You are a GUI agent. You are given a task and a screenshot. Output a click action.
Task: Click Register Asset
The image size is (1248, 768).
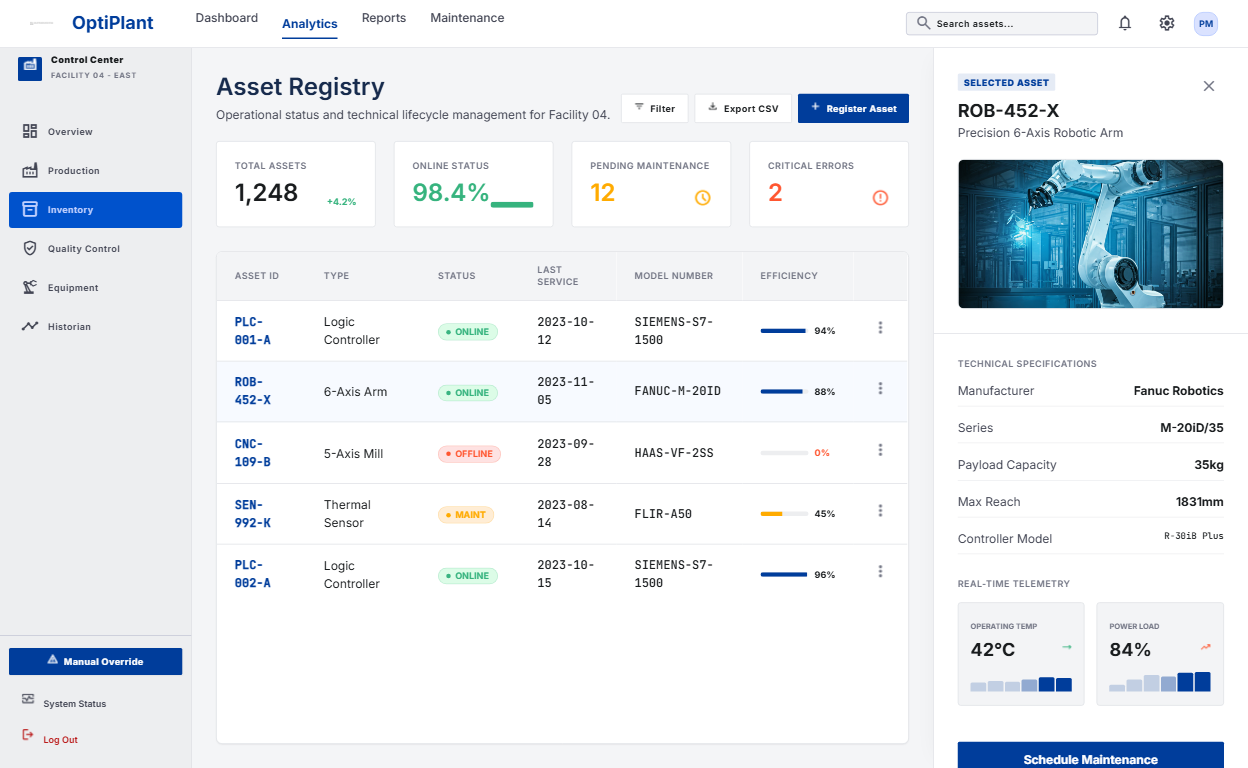pyautogui.click(x=853, y=108)
